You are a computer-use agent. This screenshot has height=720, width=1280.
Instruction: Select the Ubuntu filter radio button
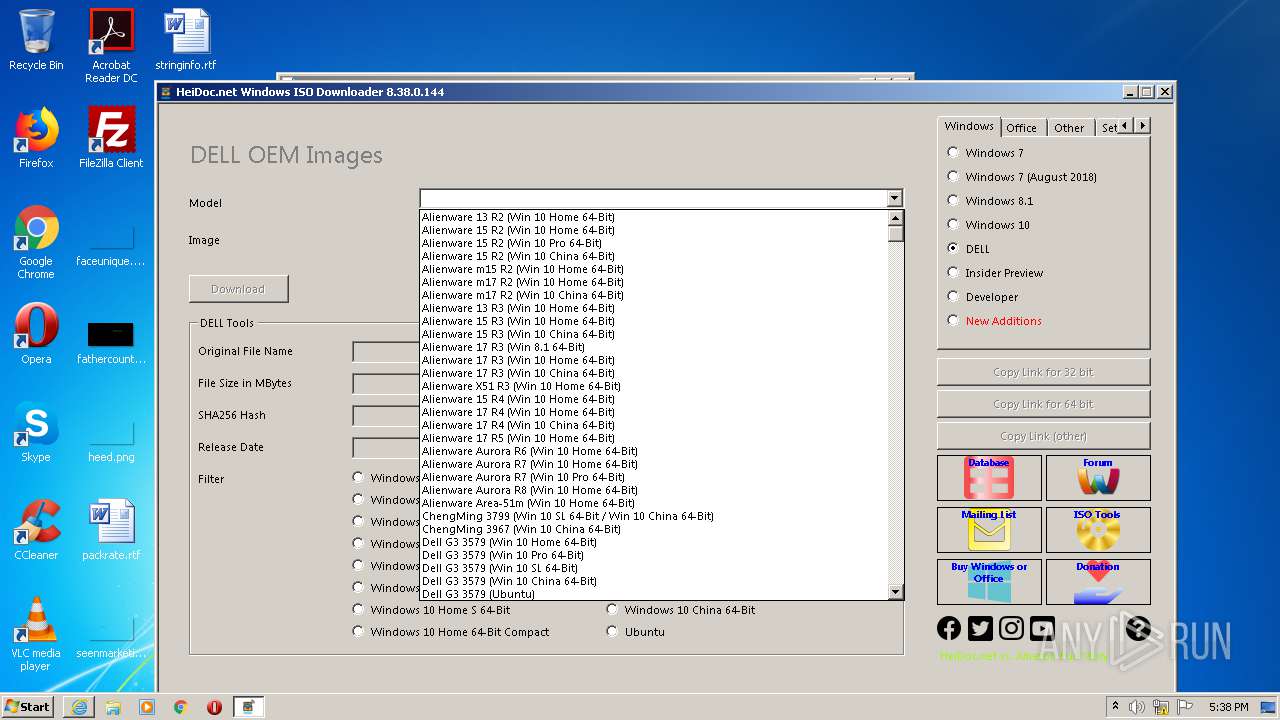[x=612, y=632]
